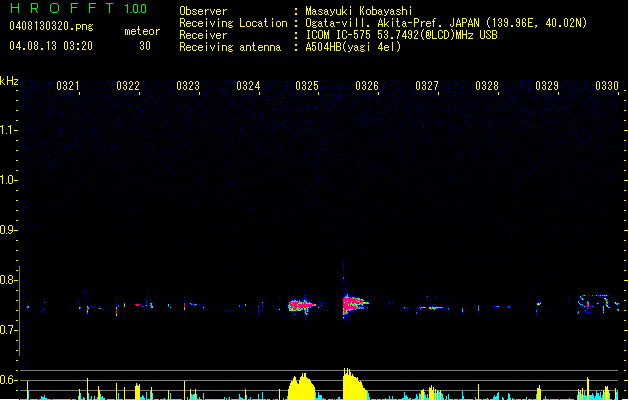Click the 0.8 frequency axis label
The image size is (629, 400).
click(x=8, y=280)
